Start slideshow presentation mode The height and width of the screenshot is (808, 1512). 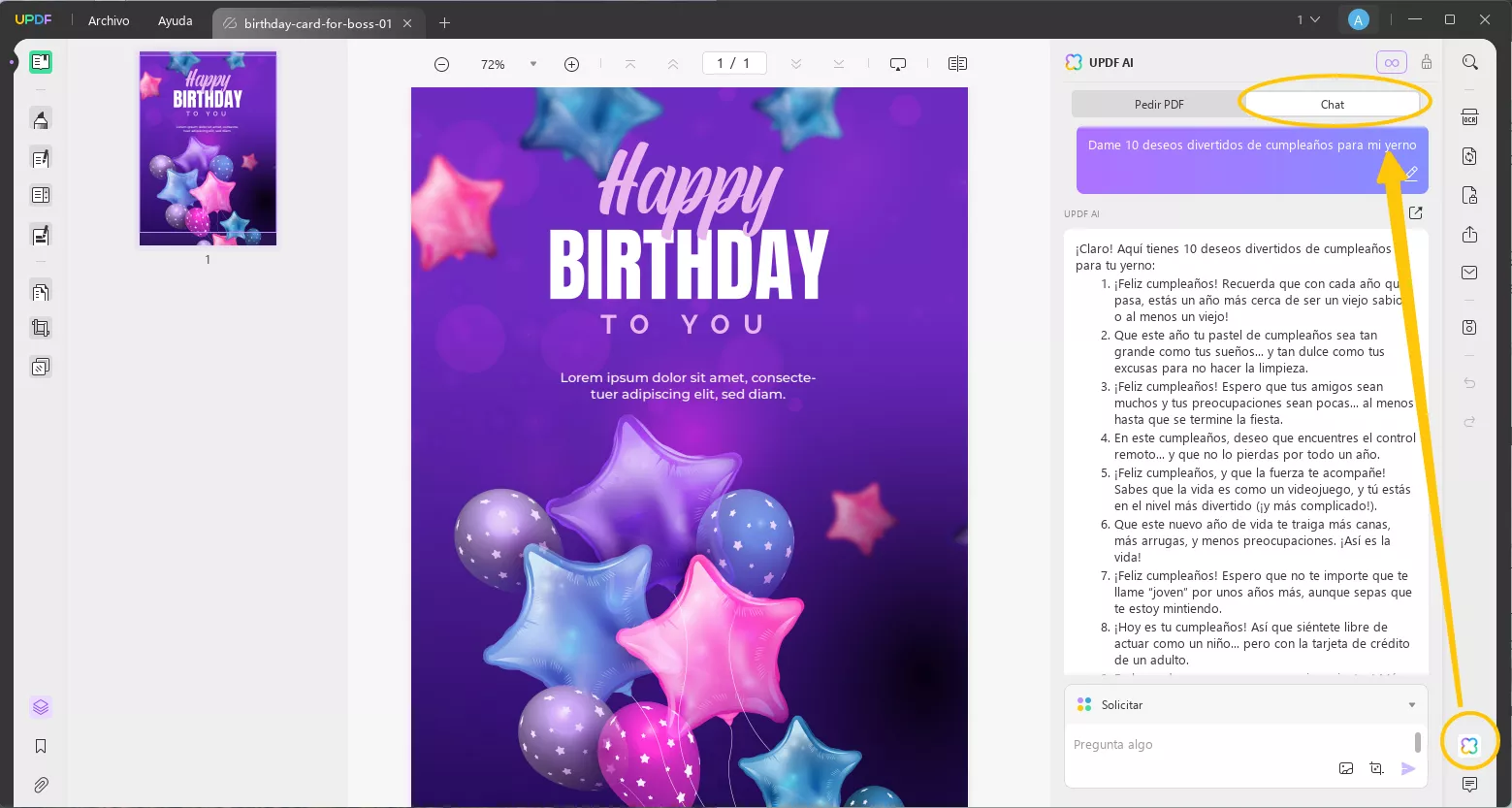898,64
